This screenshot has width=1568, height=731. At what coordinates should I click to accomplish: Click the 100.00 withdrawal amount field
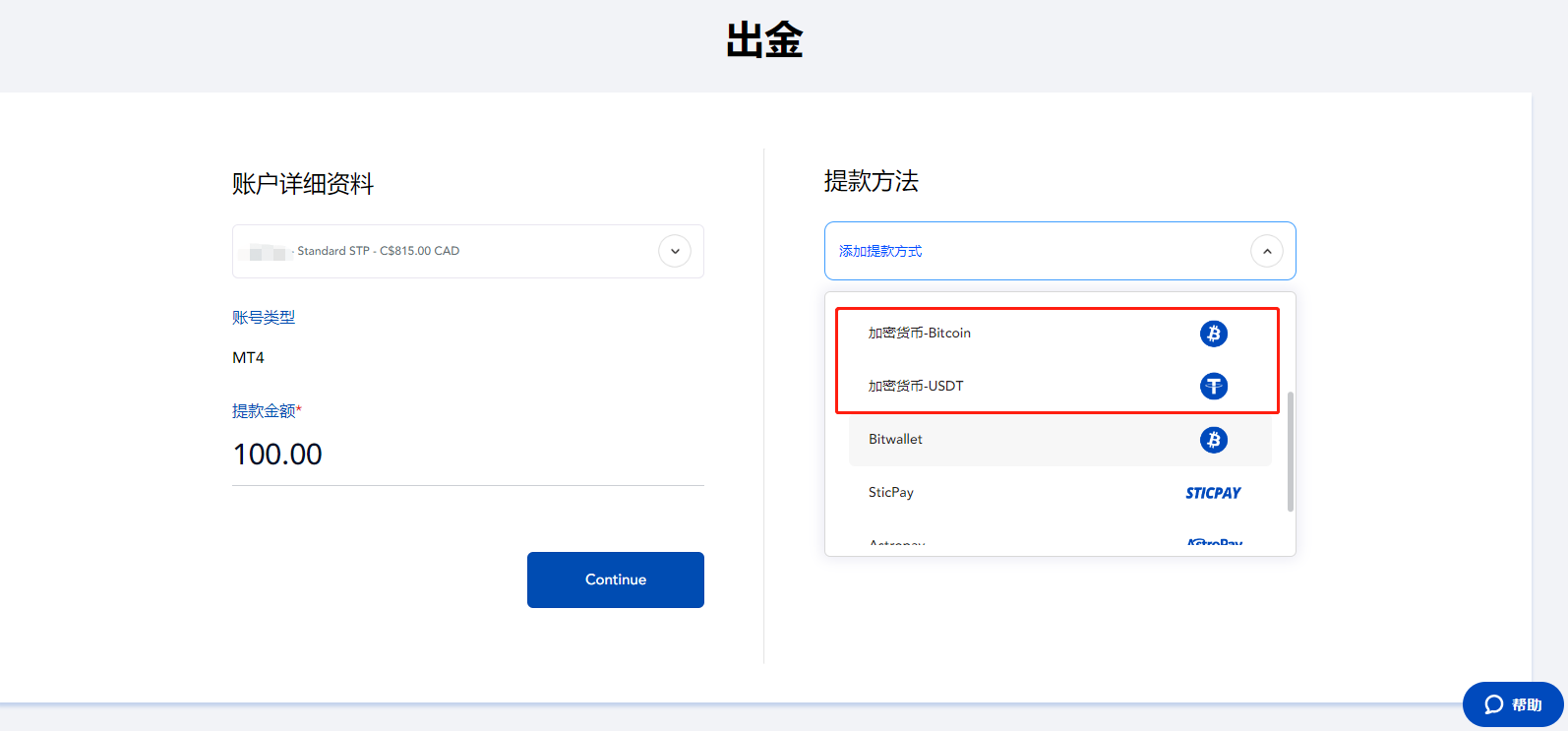pyautogui.click(x=467, y=455)
